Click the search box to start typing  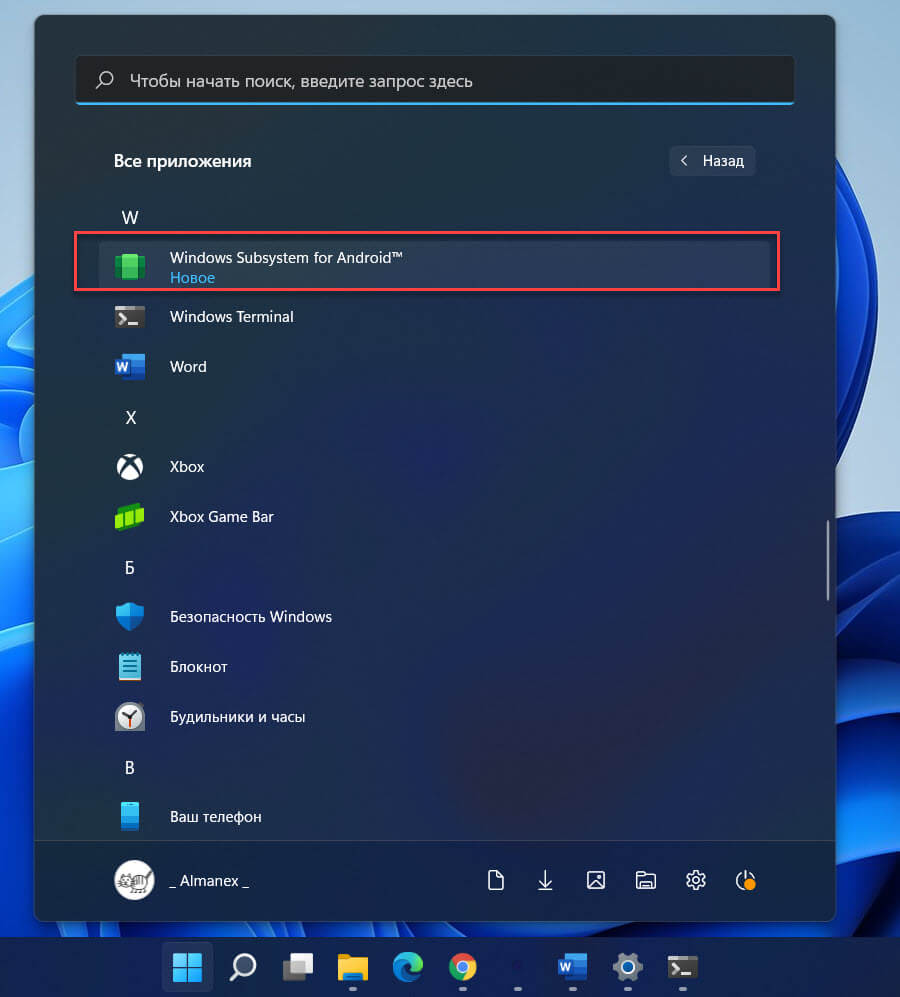(x=434, y=81)
